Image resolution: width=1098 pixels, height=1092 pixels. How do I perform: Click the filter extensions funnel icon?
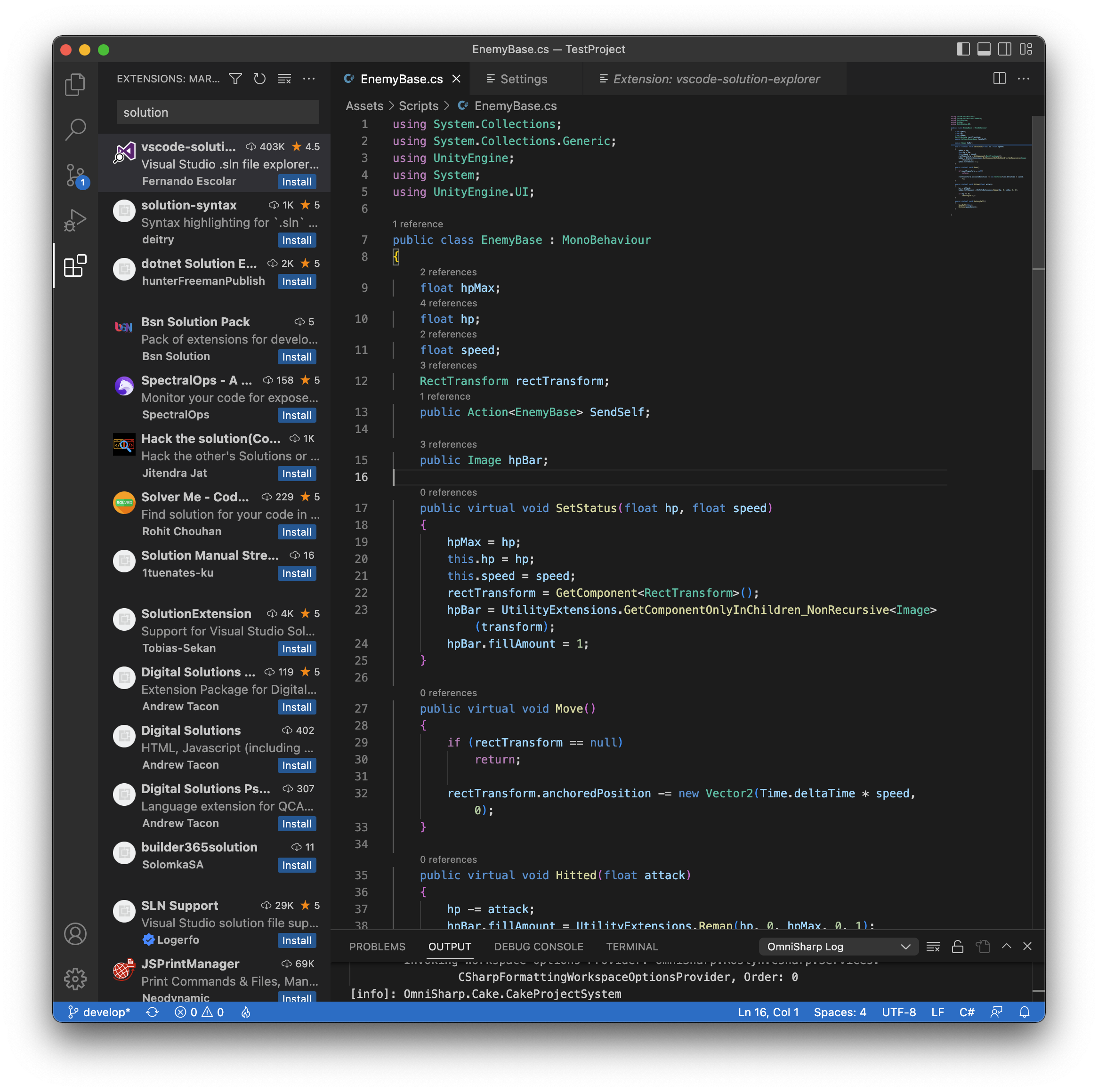[x=235, y=79]
